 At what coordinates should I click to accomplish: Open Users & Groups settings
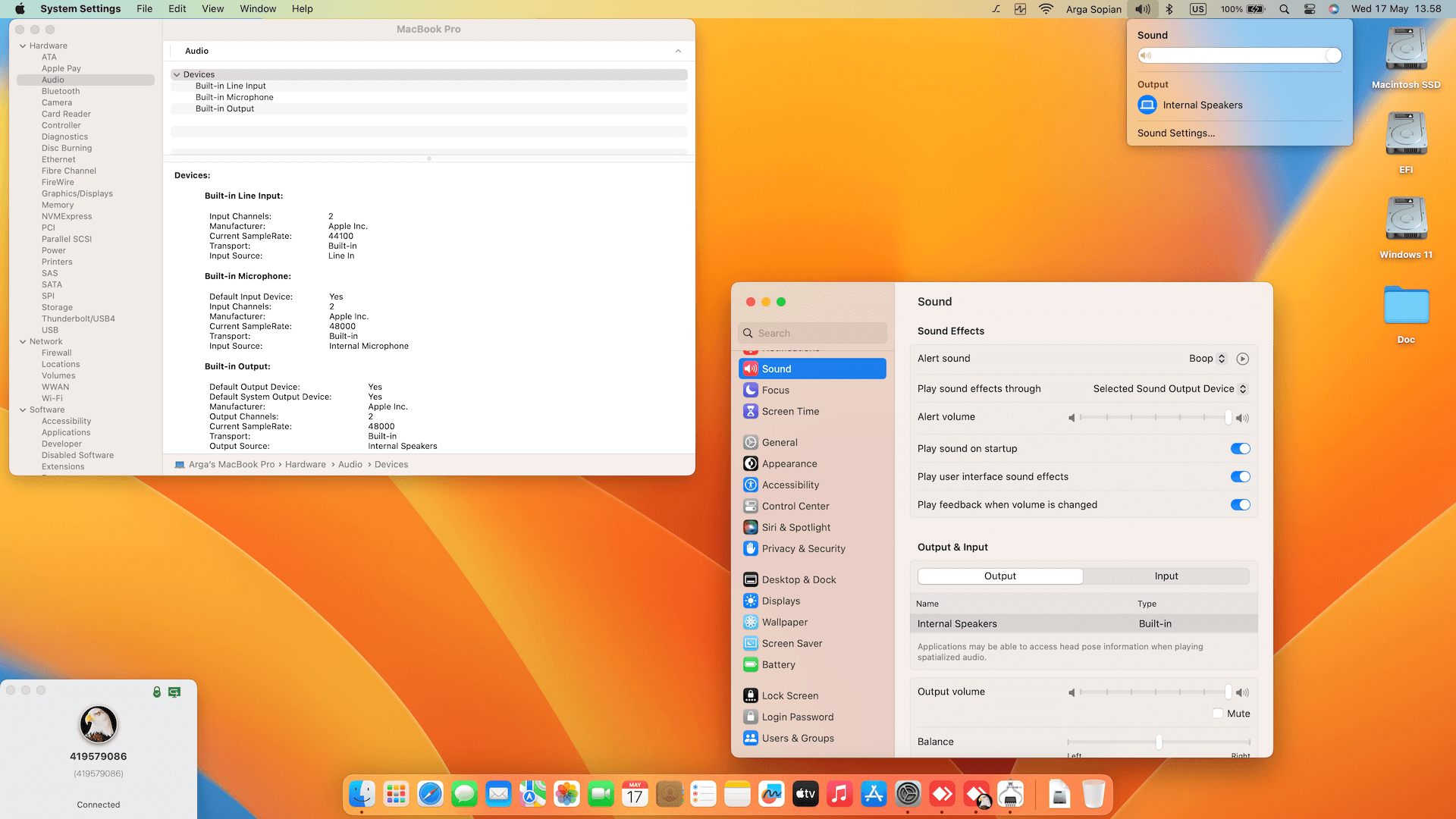[812, 738]
